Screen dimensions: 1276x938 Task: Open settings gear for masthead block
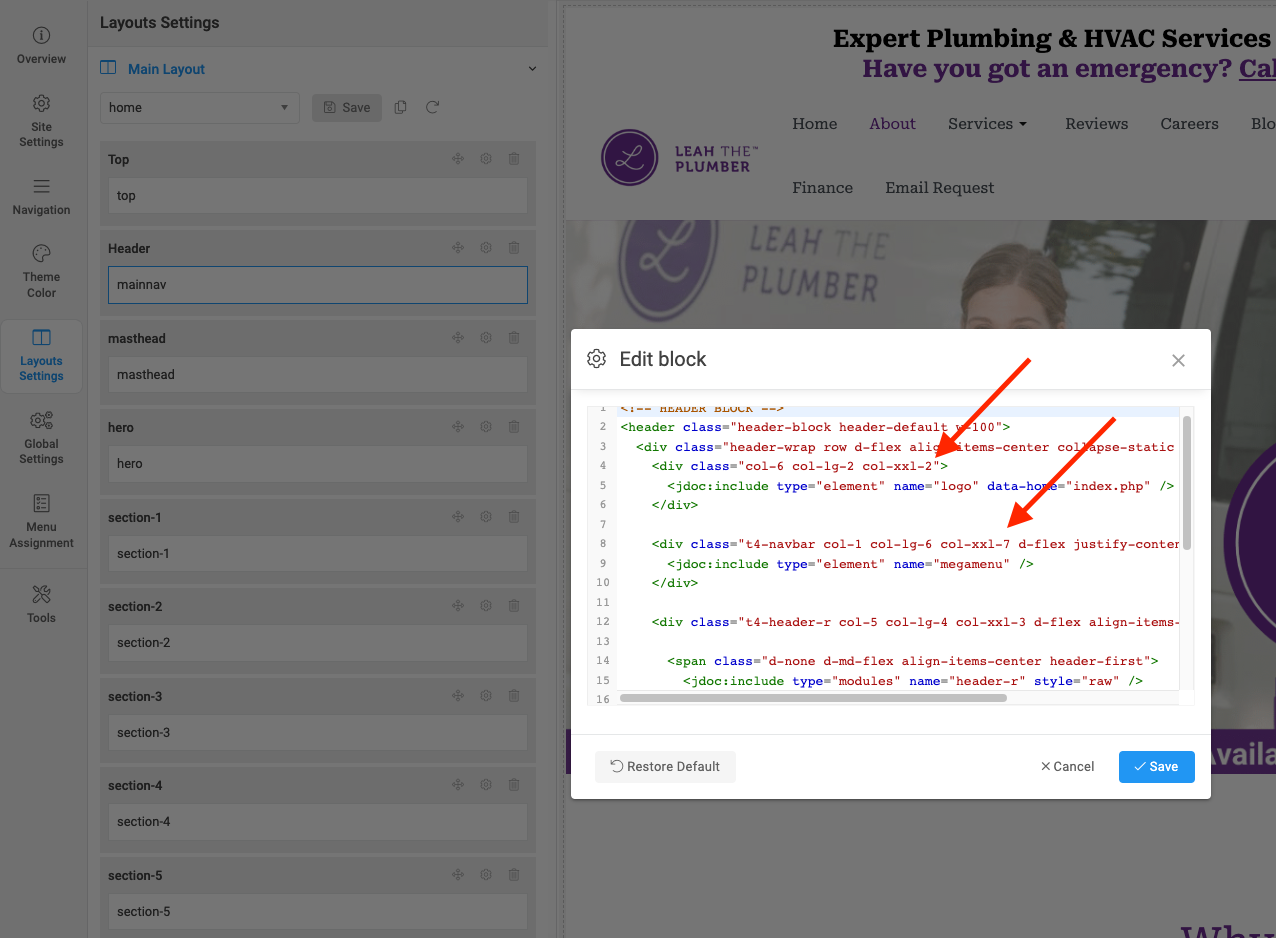click(486, 338)
